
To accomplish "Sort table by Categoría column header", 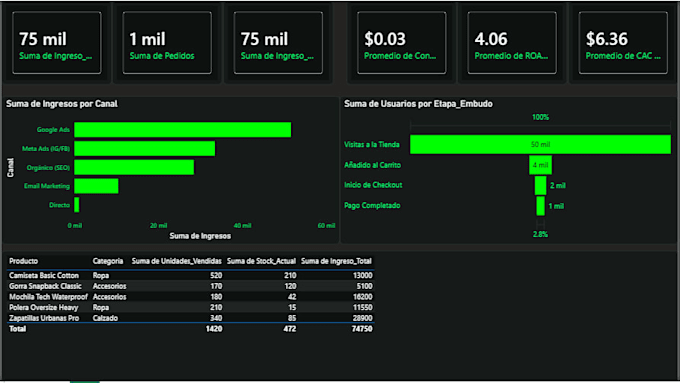I will pyautogui.click(x=108, y=261).
